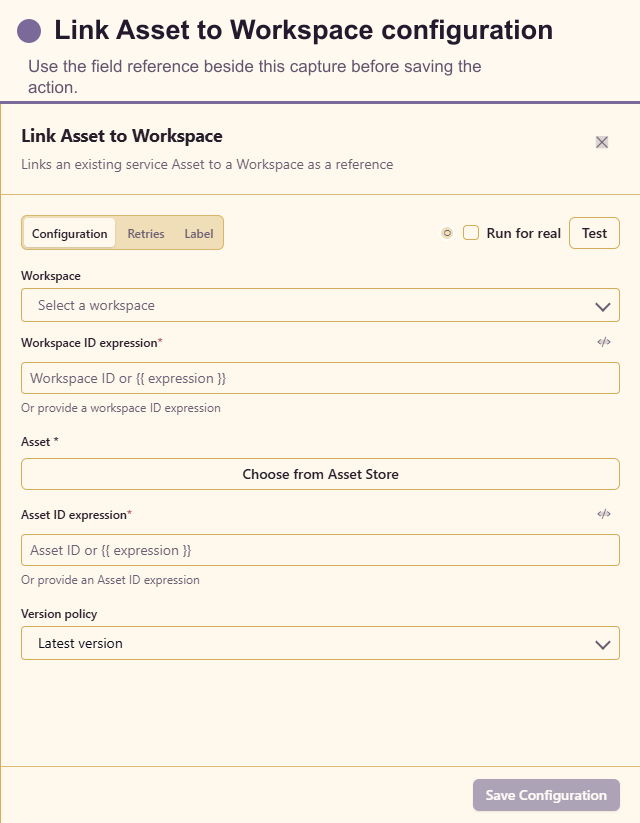Toggle expression mode for Workspace ID expression
The width and height of the screenshot is (640, 823).
tap(604, 342)
